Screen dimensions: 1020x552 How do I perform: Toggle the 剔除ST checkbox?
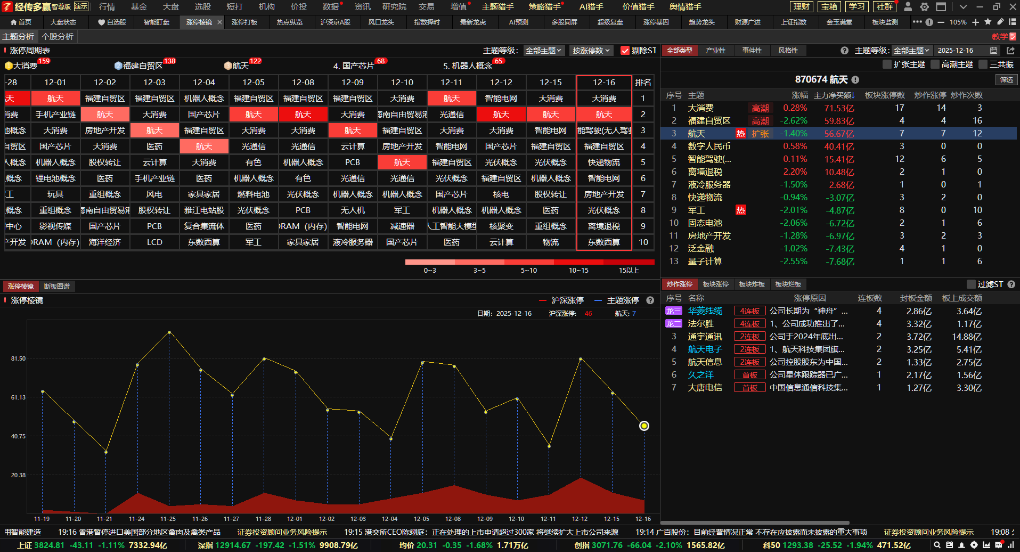pyautogui.click(x=625, y=50)
